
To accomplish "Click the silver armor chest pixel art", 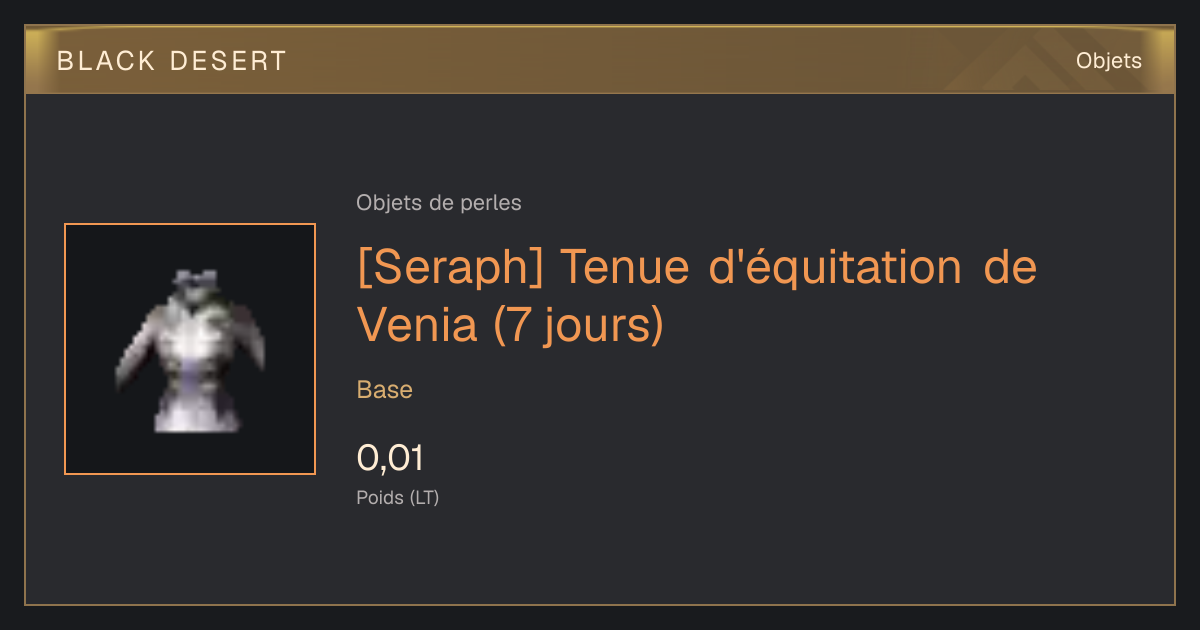I will coord(189,350).
